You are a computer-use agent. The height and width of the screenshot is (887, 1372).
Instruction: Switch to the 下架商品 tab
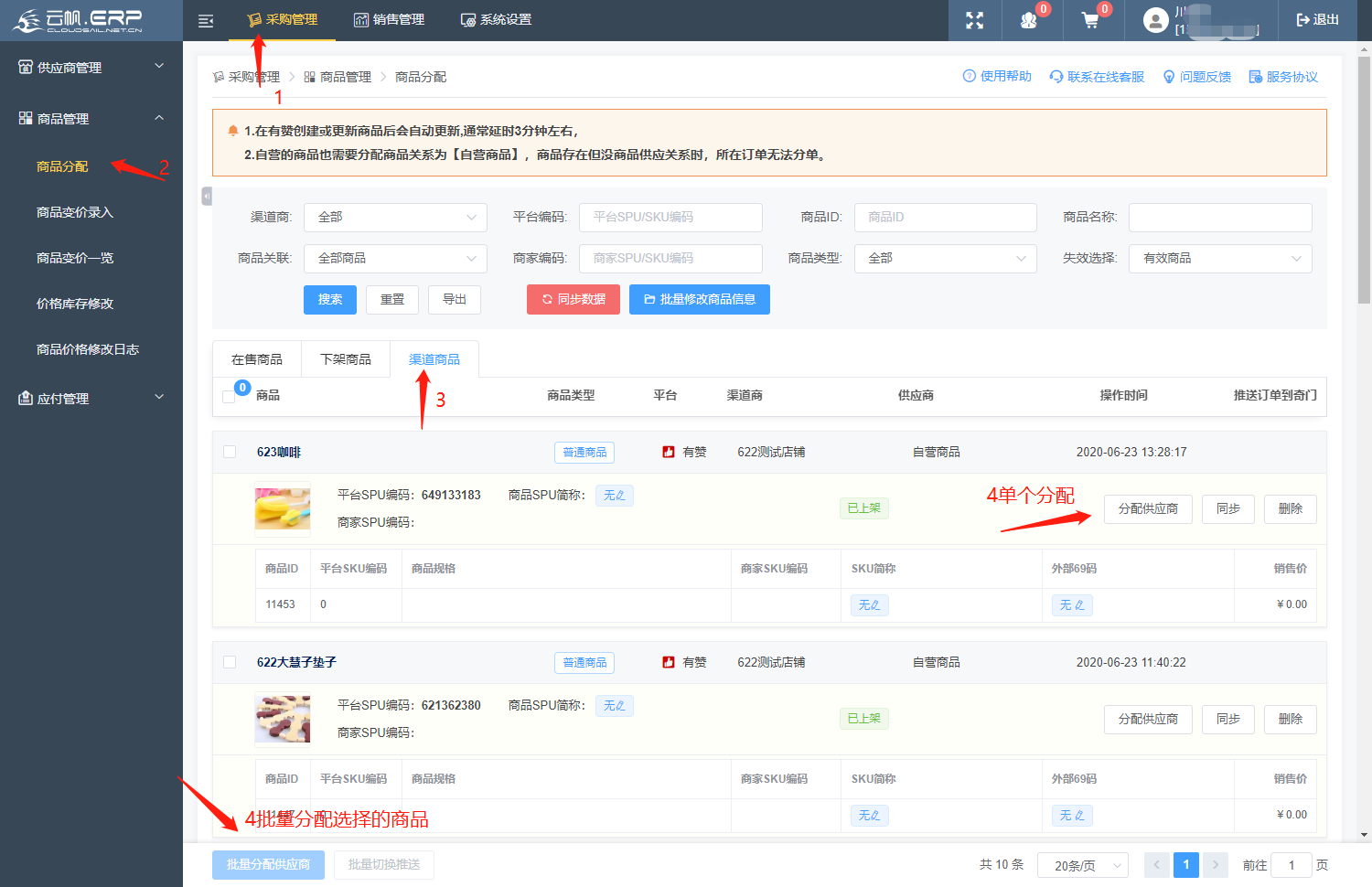click(346, 359)
